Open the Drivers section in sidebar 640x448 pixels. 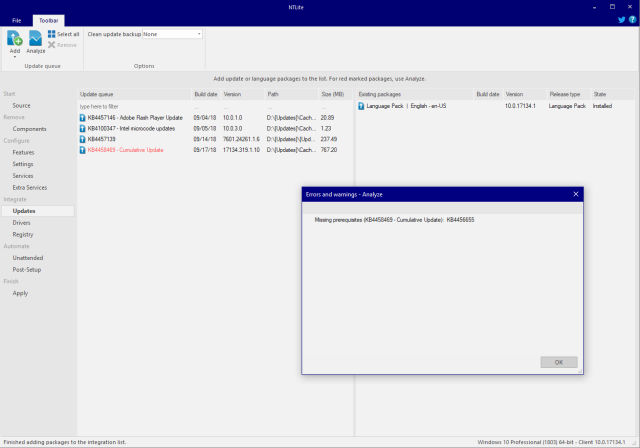tap(22, 222)
